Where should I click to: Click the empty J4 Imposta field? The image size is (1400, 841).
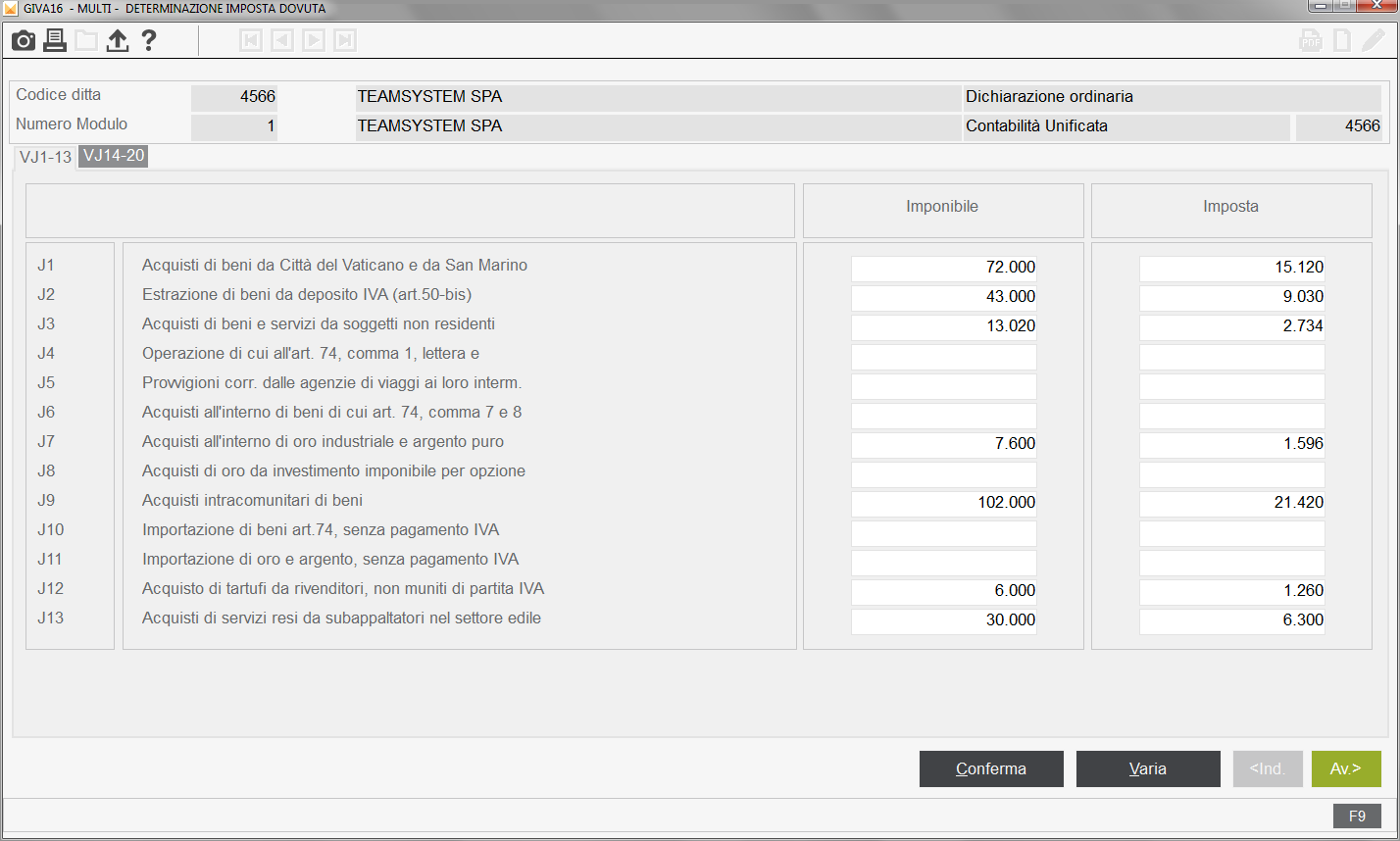click(x=1232, y=356)
